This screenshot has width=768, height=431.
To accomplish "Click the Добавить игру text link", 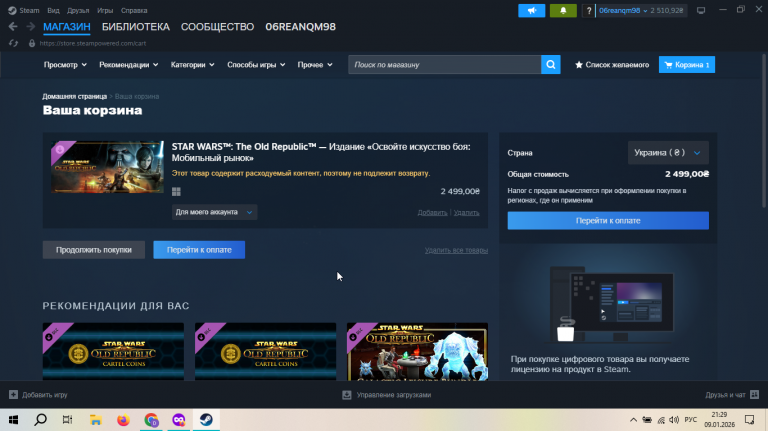I will (x=45, y=395).
